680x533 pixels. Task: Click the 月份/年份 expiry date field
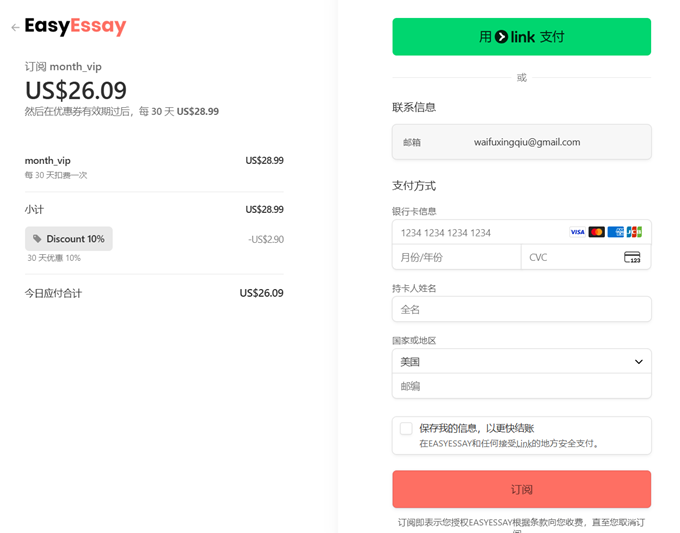pyautogui.click(x=456, y=257)
